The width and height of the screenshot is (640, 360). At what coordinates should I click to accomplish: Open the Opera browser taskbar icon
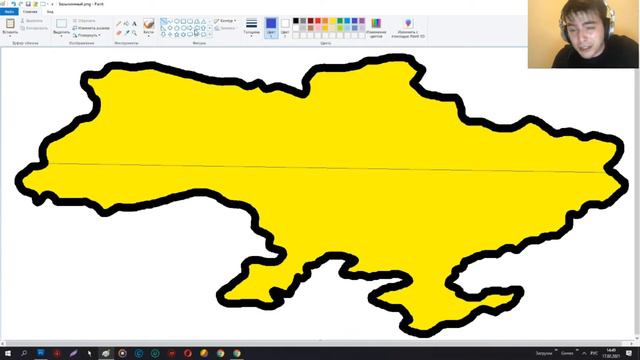point(188,353)
